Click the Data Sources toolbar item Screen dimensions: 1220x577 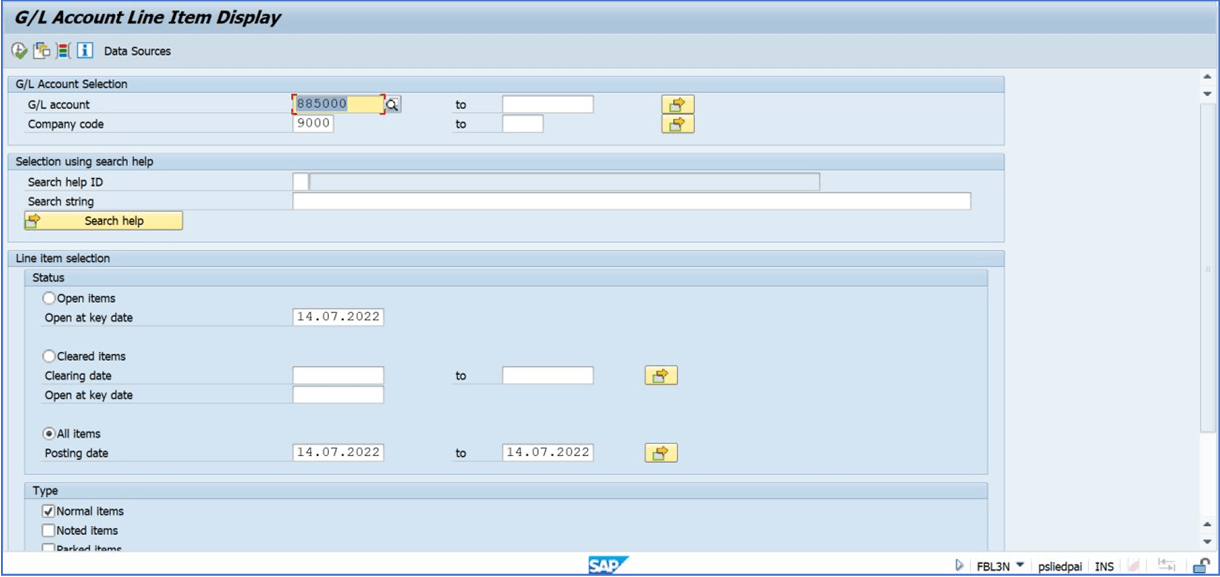[137, 51]
